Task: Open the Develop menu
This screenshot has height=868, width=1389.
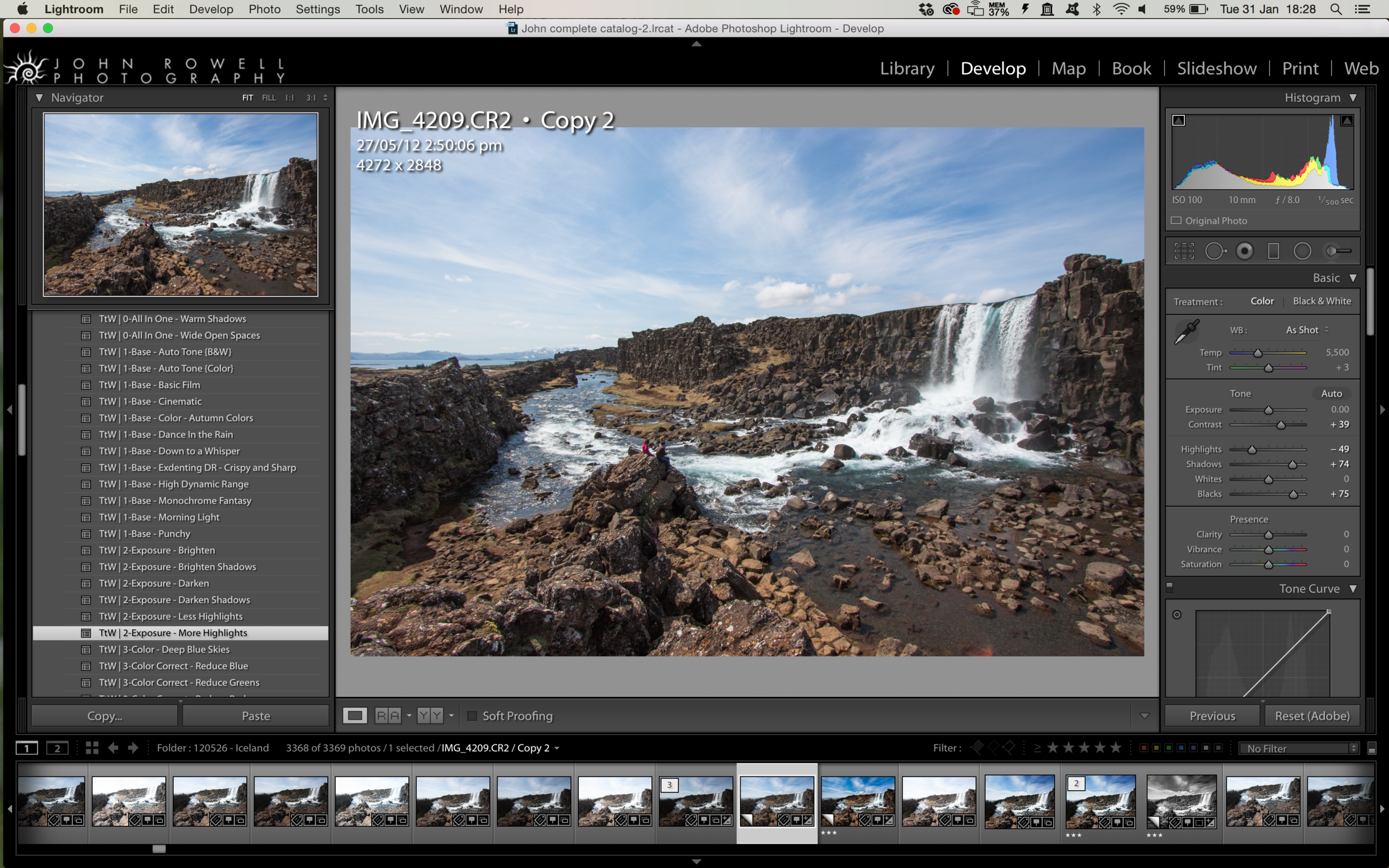Action: point(211,9)
